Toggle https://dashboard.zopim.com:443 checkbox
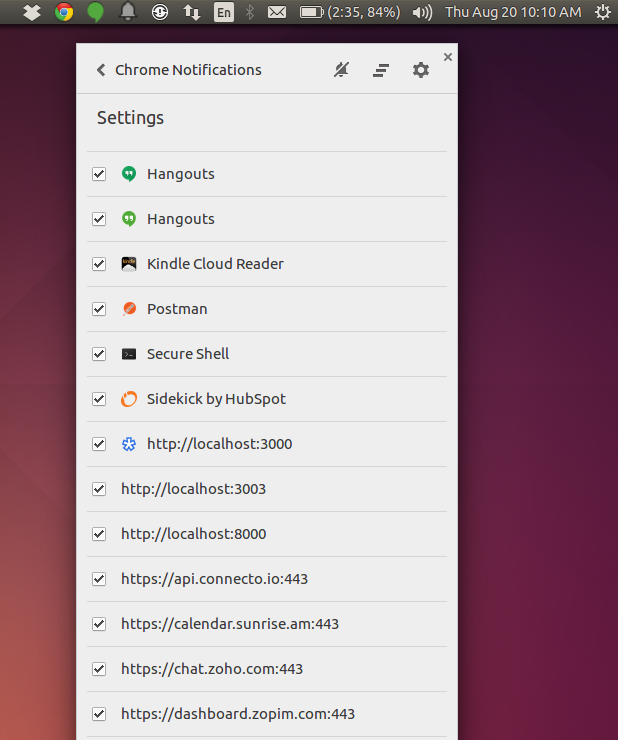The image size is (618, 740). coord(99,714)
